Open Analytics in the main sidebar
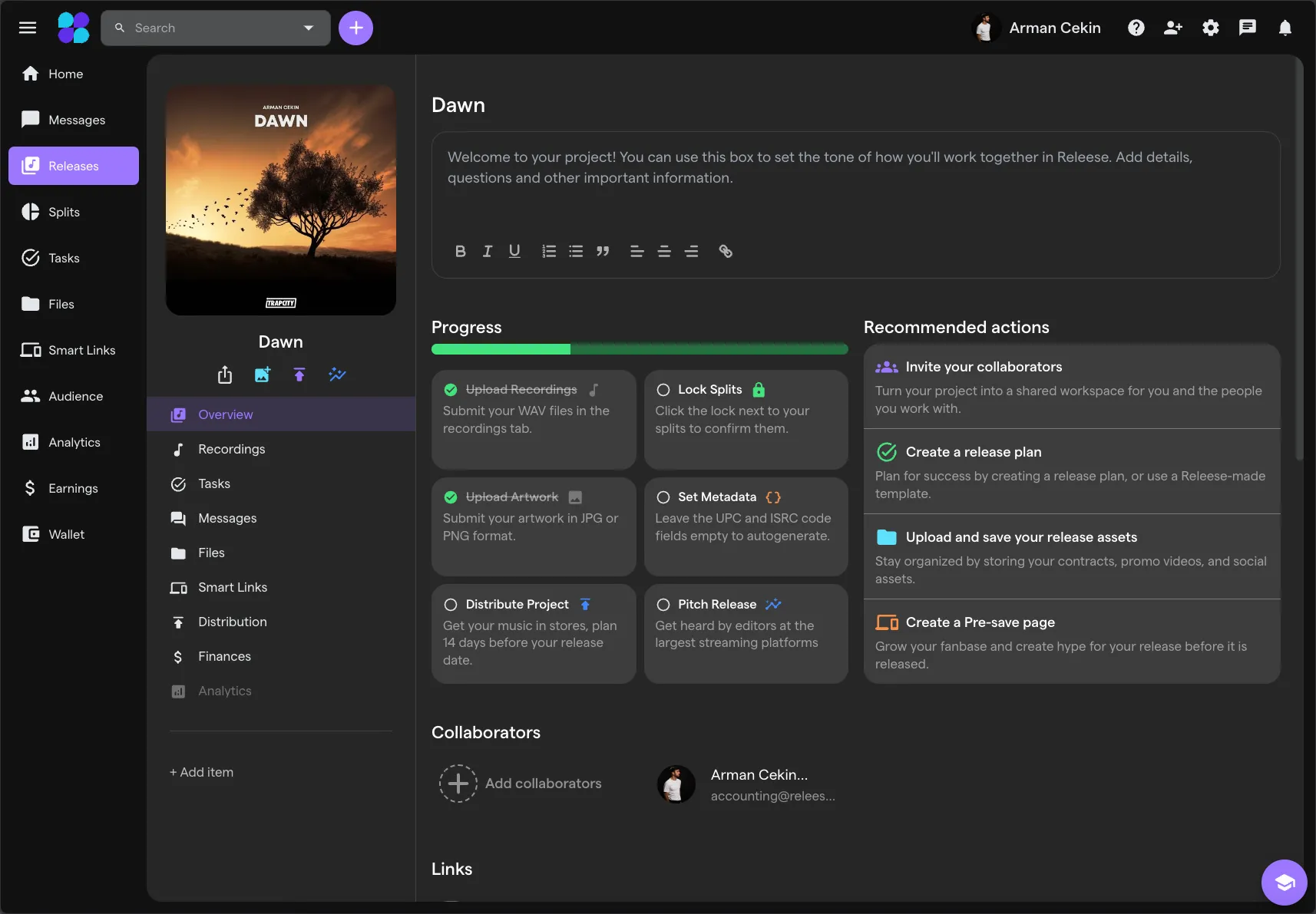Viewport: 1316px width, 914px height. 74,442
